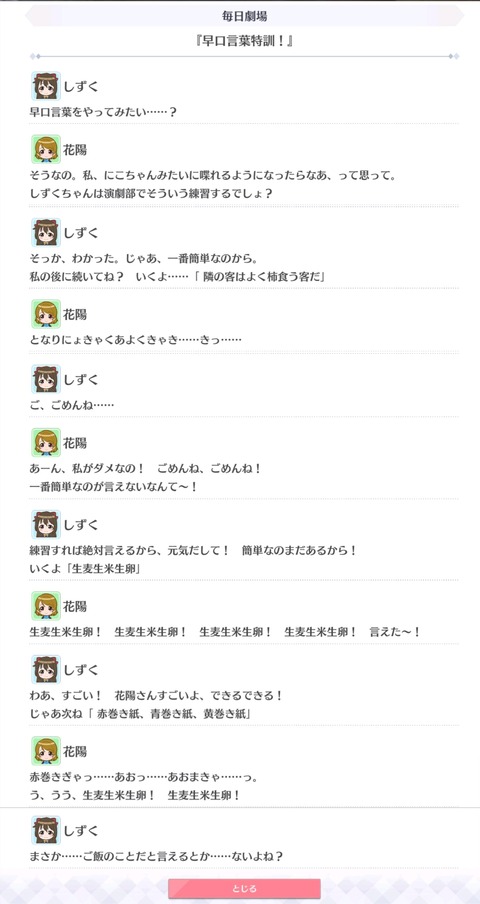
Task: Click the line しずくちゃんは演劇部でそういう練習するでしょ？
Action: point(151,194)
